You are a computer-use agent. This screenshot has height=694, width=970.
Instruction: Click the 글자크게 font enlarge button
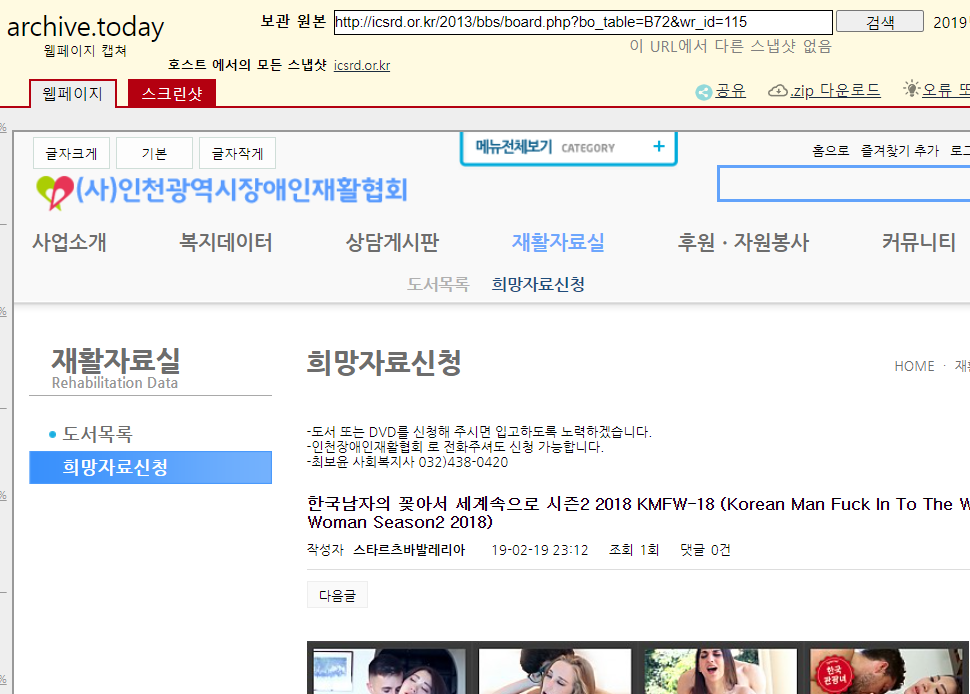tap(71, 153)
